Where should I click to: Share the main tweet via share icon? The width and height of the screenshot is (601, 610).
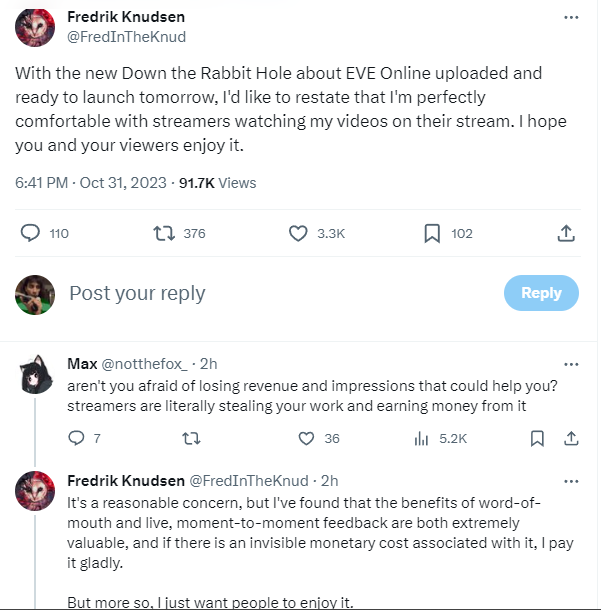(x=566, y=233)
